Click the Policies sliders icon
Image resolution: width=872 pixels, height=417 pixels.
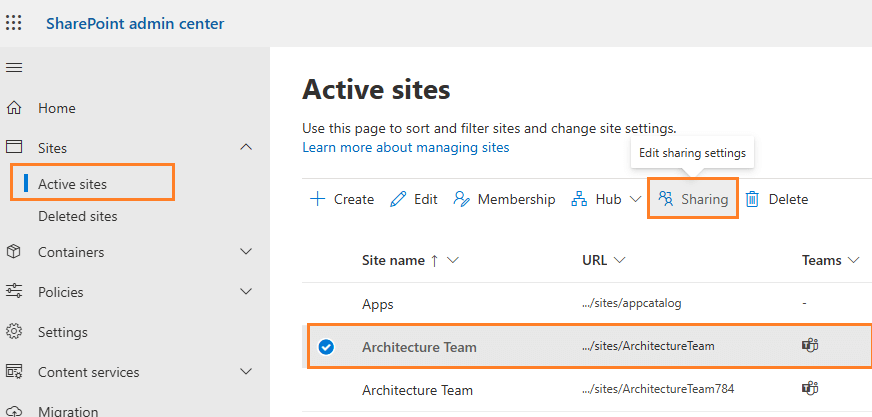tap(14, 291)
